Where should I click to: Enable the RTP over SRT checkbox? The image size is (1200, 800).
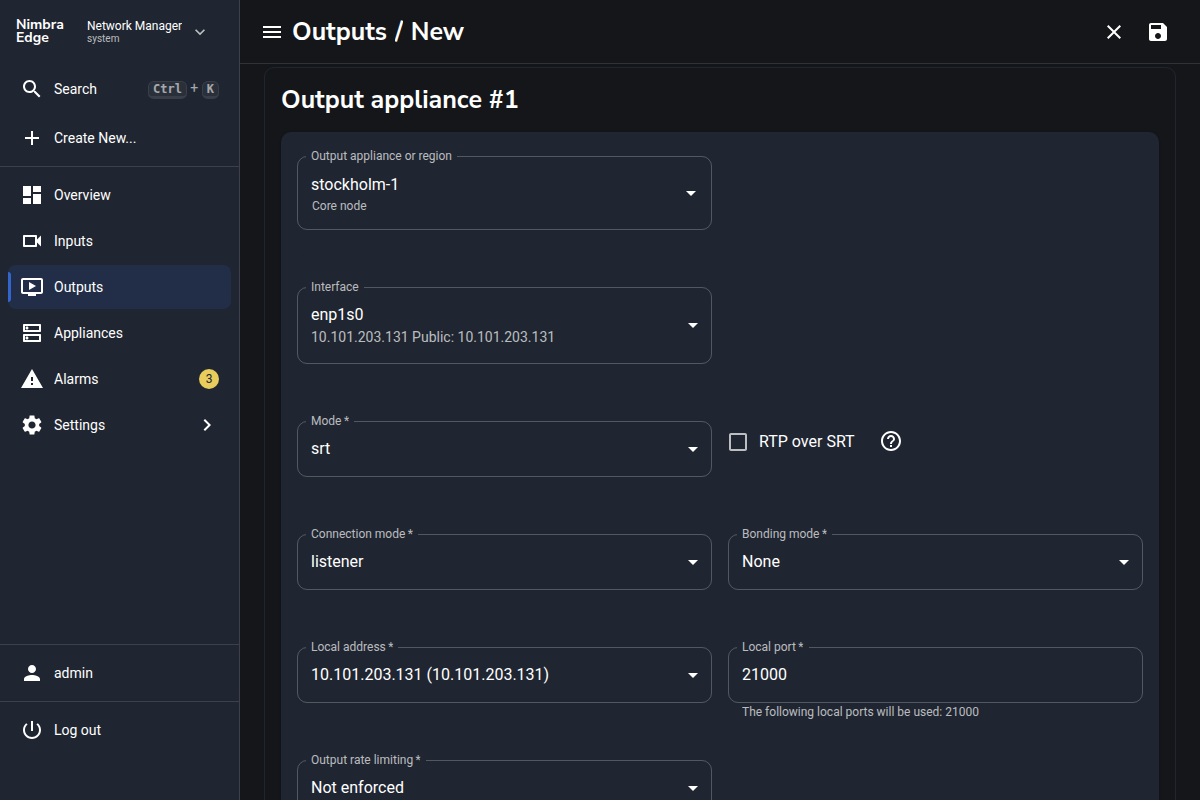point(738,442)
